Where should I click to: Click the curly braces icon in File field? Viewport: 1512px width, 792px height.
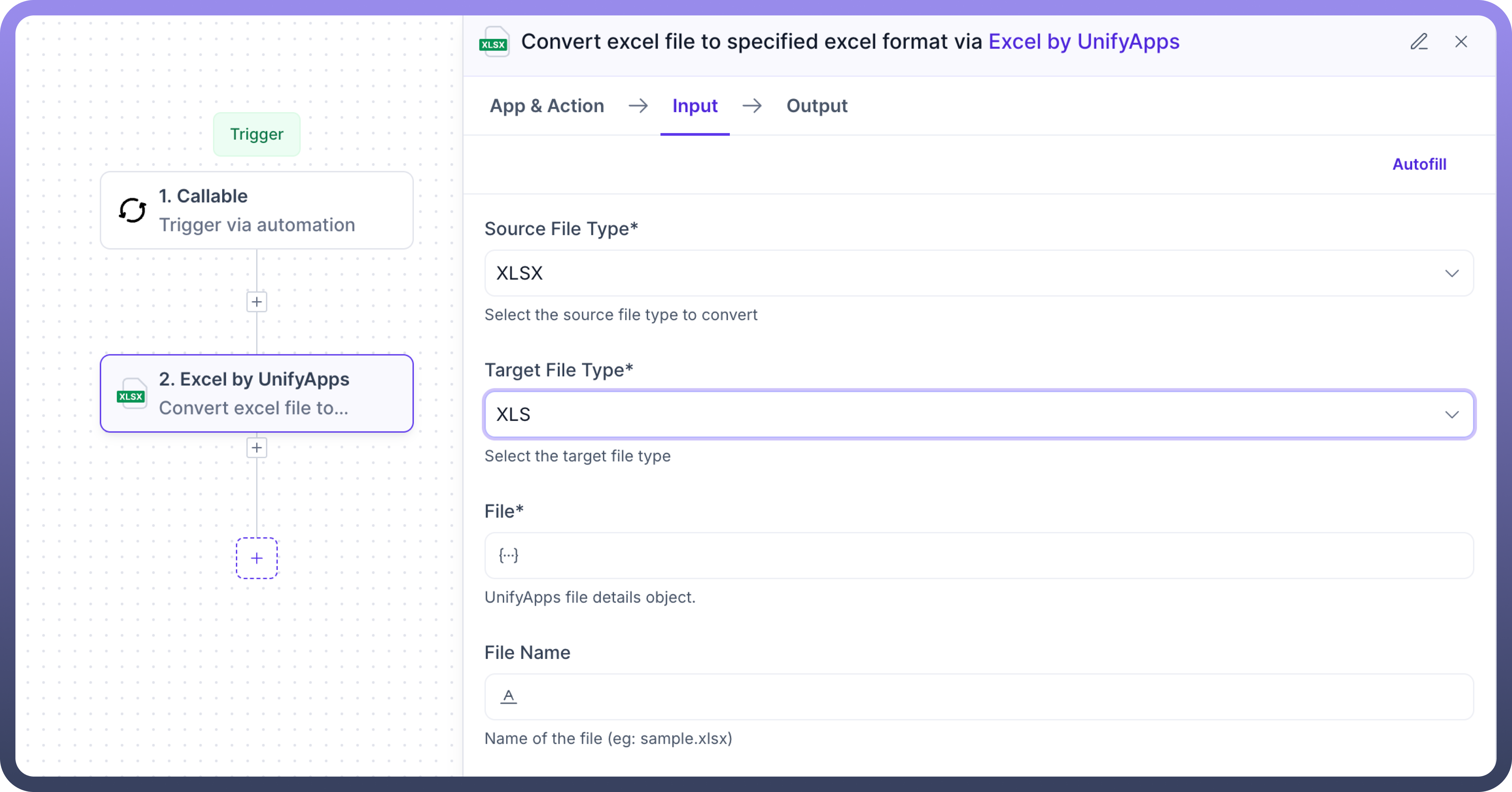pos(508,555)
